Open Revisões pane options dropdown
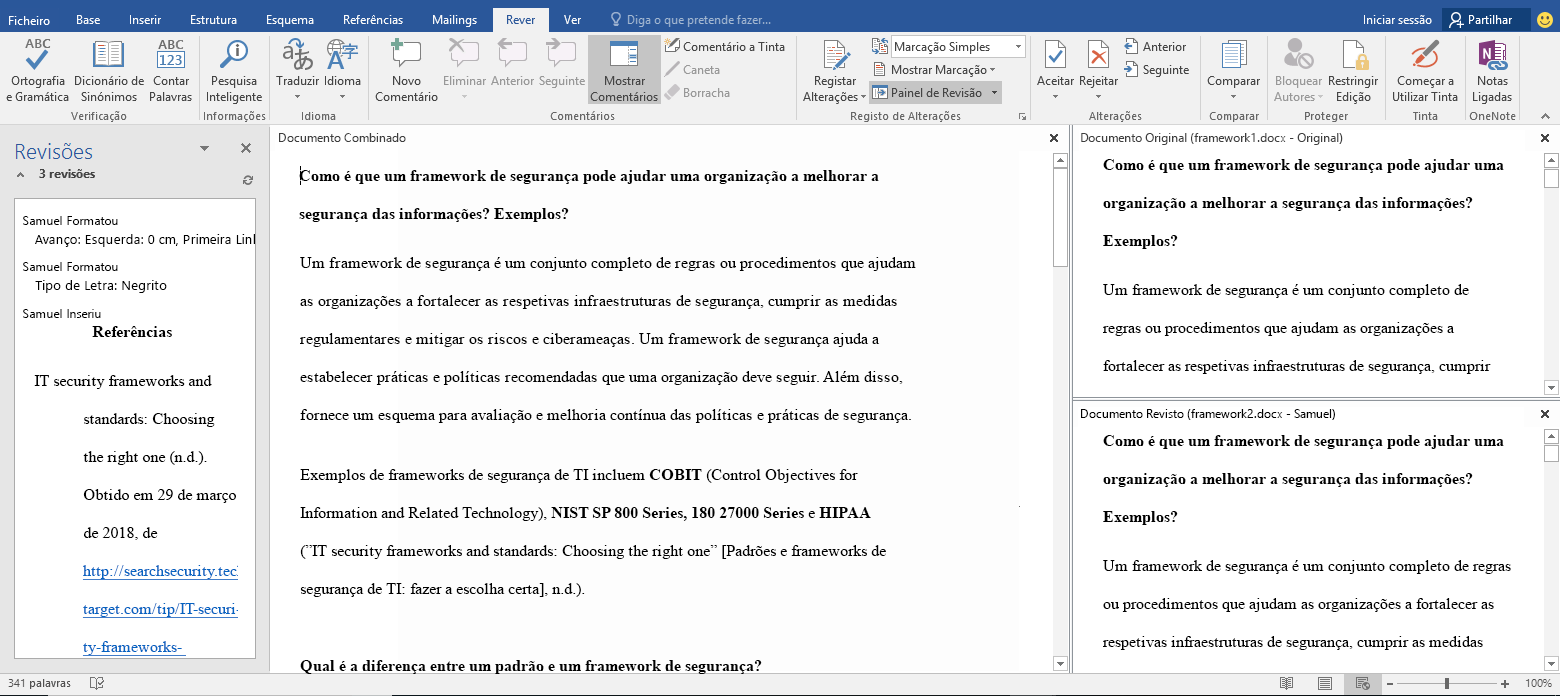 click(205, 148)
